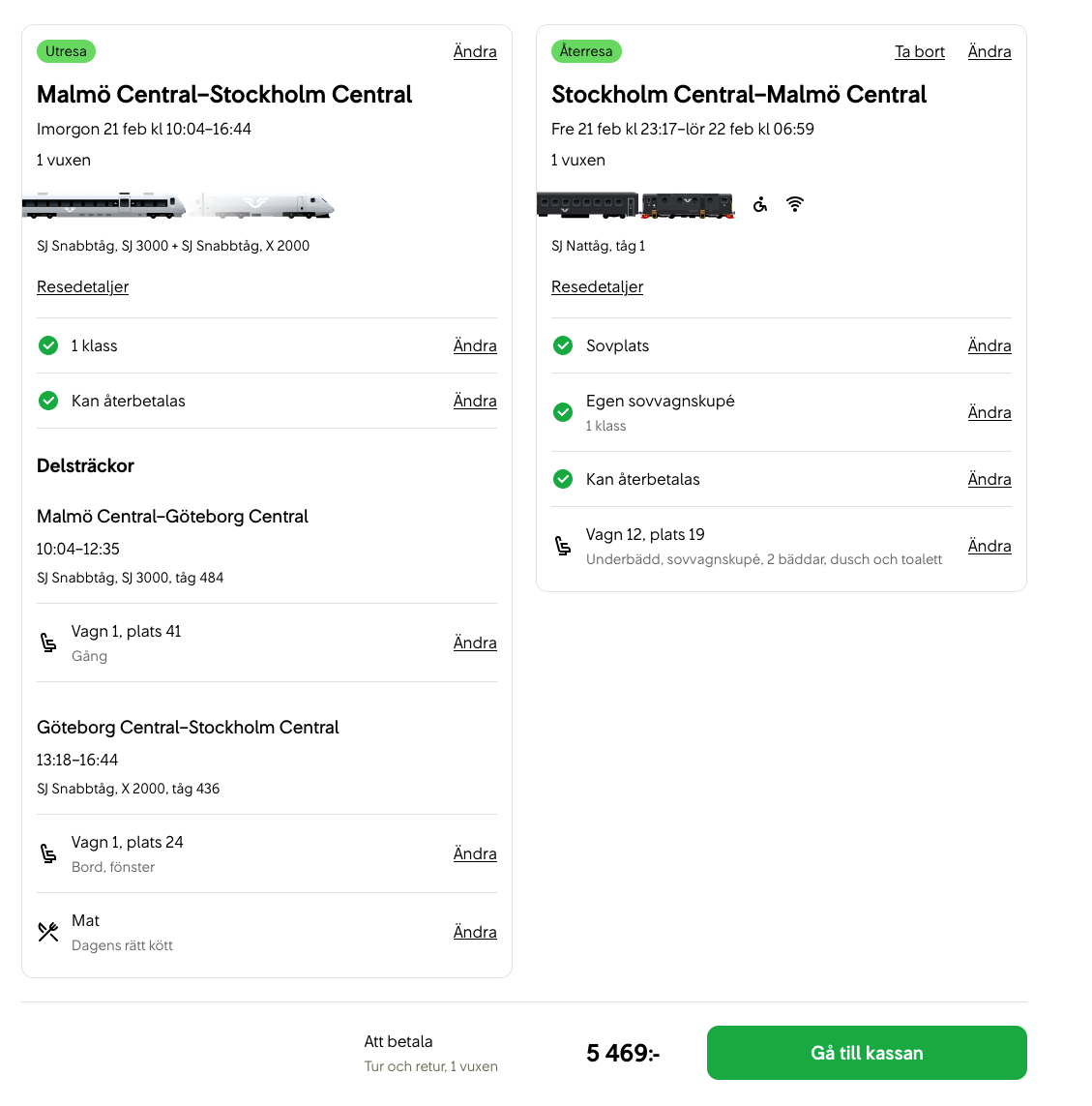
Task: Click the fork and knife Mat icon
Action: (x=48, y=932)
